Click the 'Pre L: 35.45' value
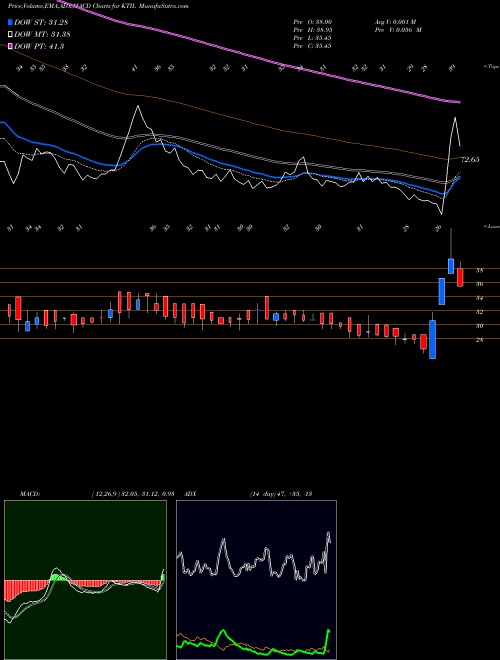Image resolution: width=500 pixels, height=660 pixels. (313, 38)
